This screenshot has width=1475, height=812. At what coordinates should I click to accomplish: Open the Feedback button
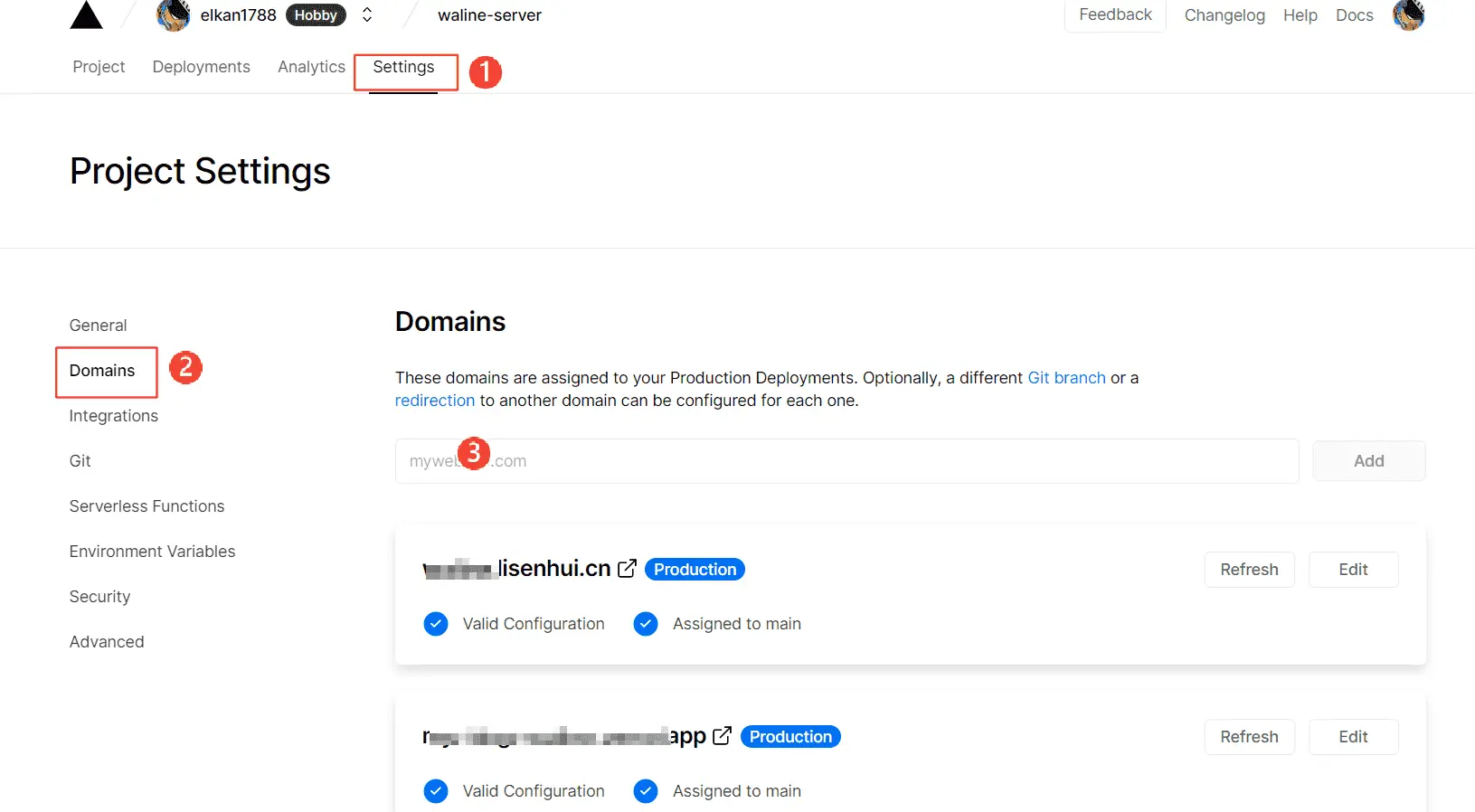tap(1115, 15)
